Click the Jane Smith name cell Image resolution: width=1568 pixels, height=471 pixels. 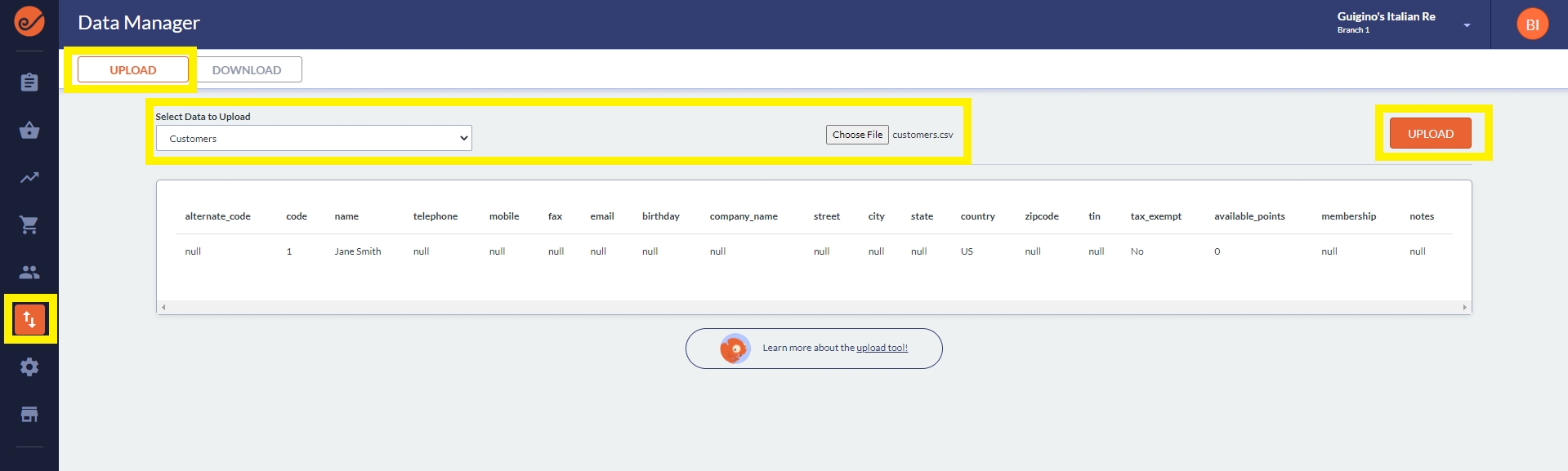(x=358, y=251)
